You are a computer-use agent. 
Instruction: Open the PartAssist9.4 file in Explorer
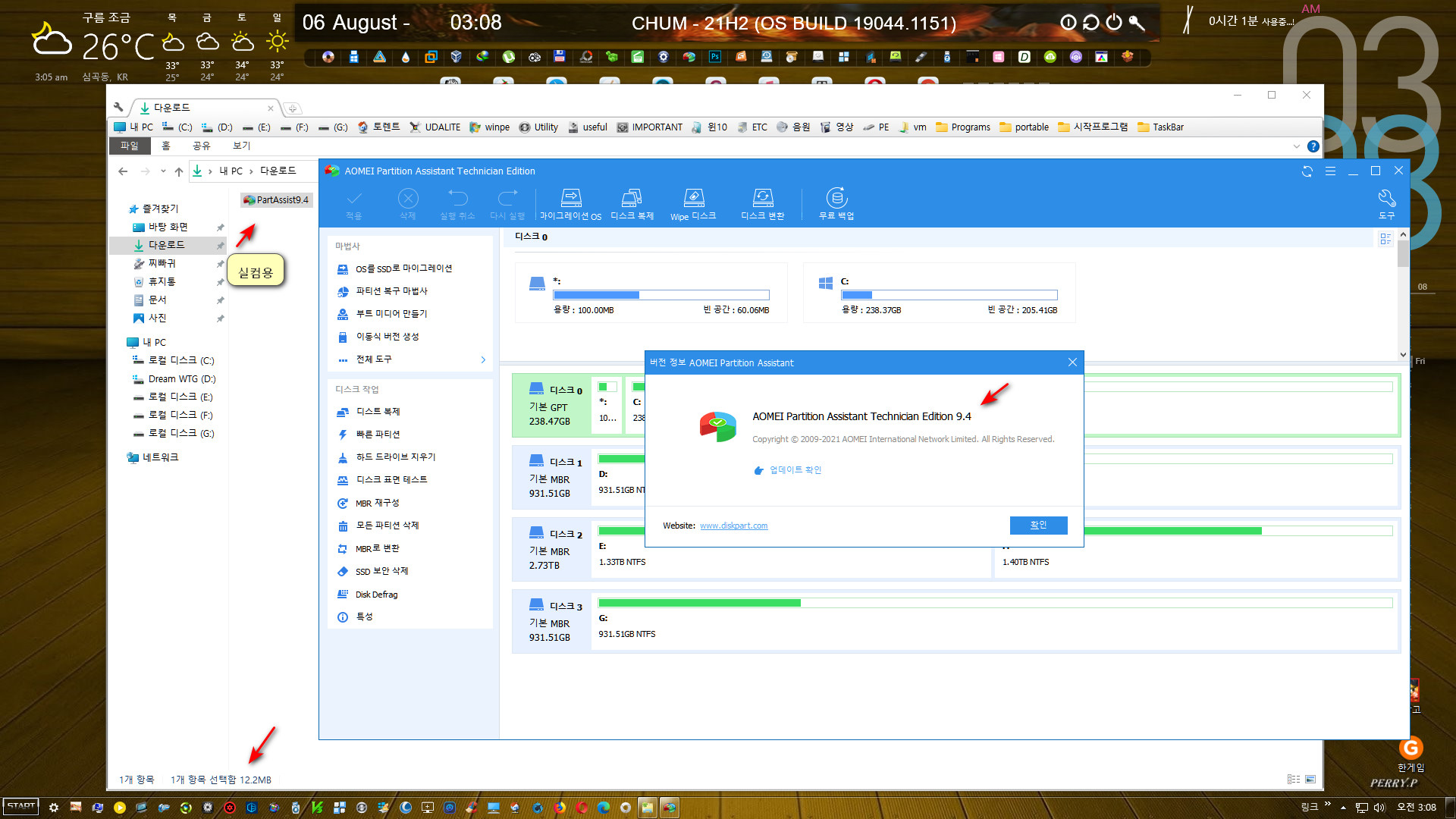coord(277,200)
